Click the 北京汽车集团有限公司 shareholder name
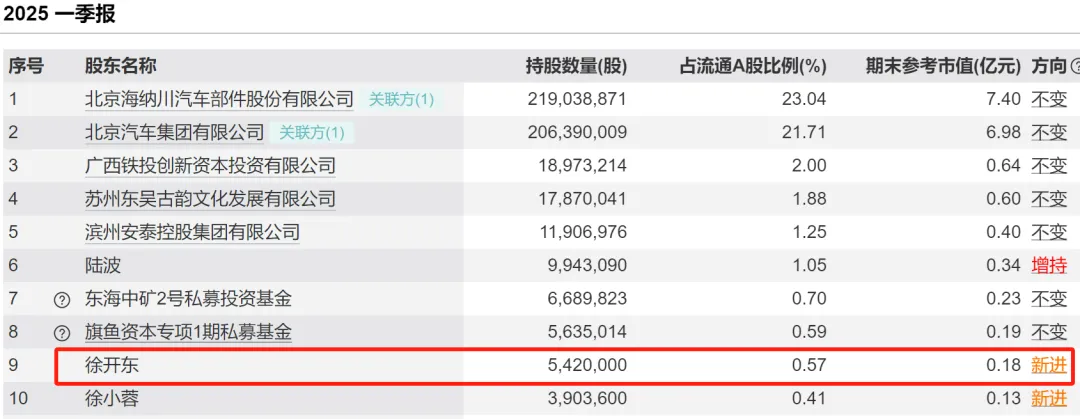Image resolution: width=1080 pixels, height=419 pixels. [x=175, y=132]
